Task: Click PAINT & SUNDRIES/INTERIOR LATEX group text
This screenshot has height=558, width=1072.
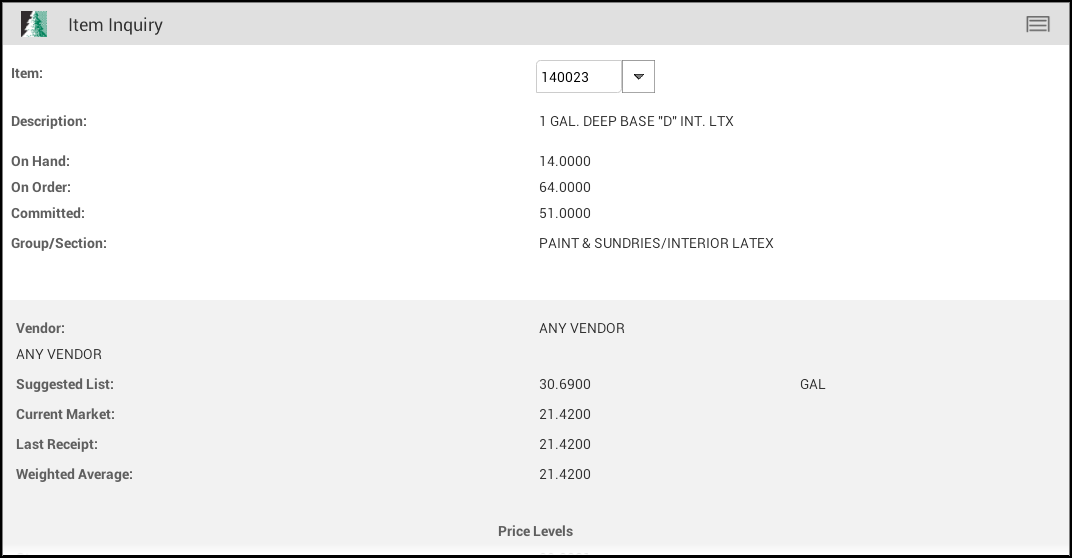Action: pyautogui.click(x=656, y=243)
